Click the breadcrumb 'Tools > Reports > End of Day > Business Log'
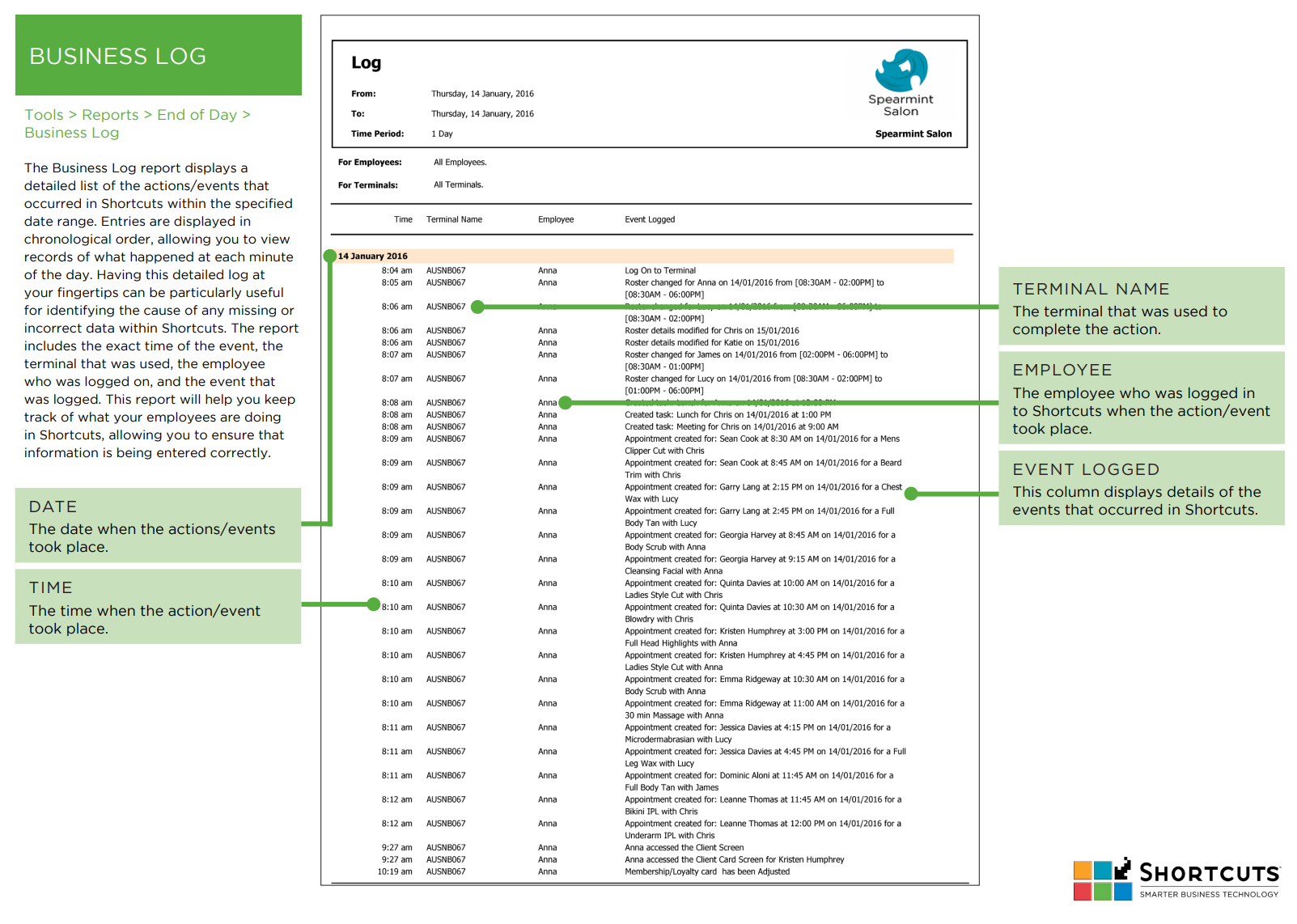This screenshot has height=924, width=1297. (x=138, y=124)
